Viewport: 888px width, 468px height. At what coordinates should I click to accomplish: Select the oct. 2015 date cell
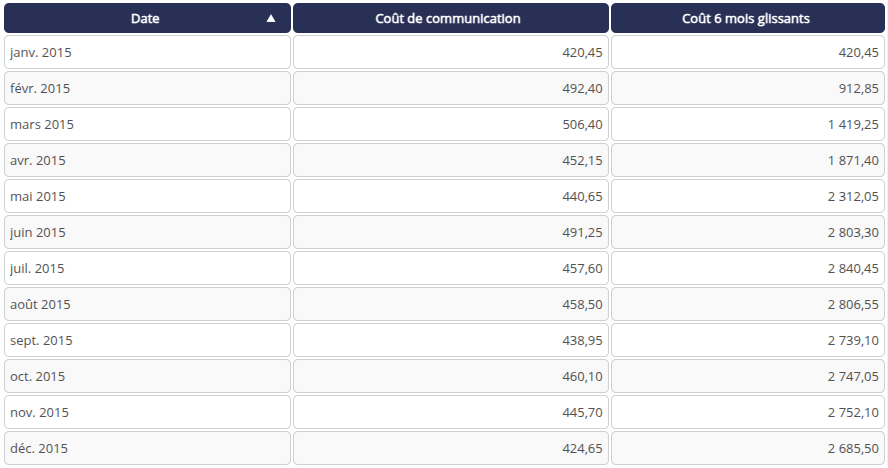pyautogui.click(x=147, y=376)
